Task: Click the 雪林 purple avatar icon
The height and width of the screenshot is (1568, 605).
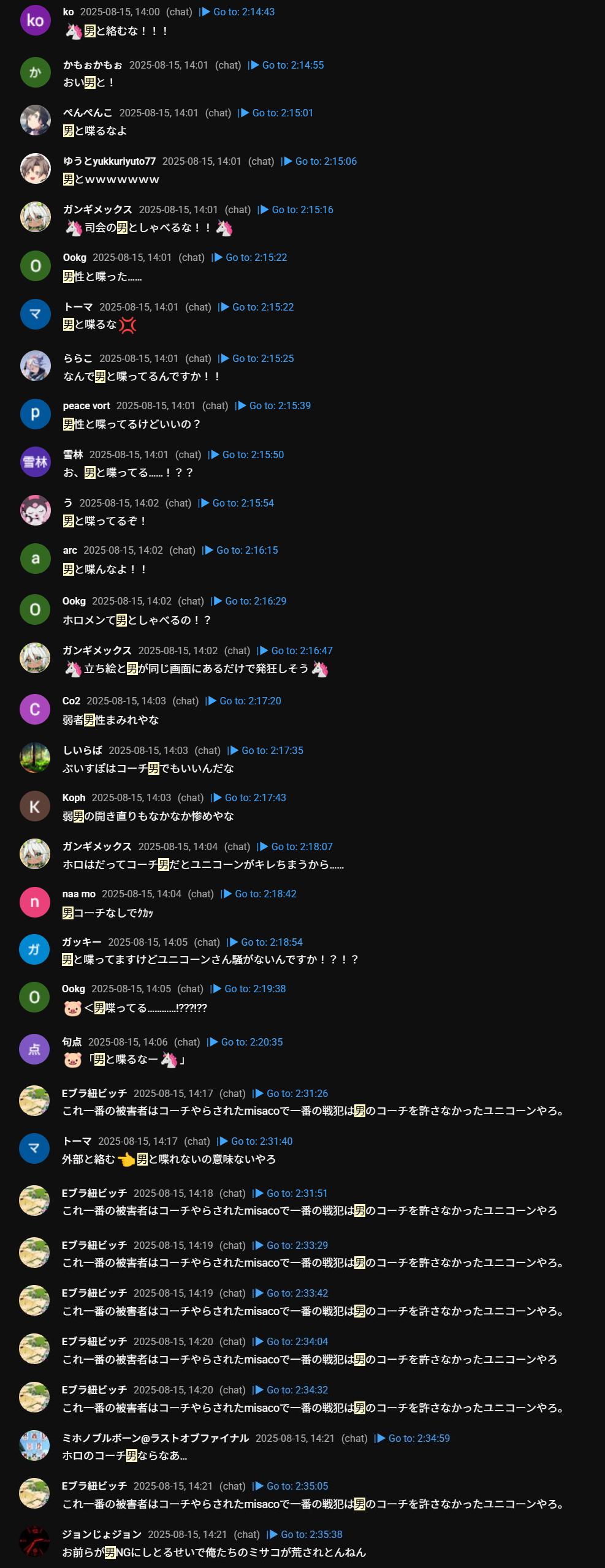Action: click(x=35, y=462)
